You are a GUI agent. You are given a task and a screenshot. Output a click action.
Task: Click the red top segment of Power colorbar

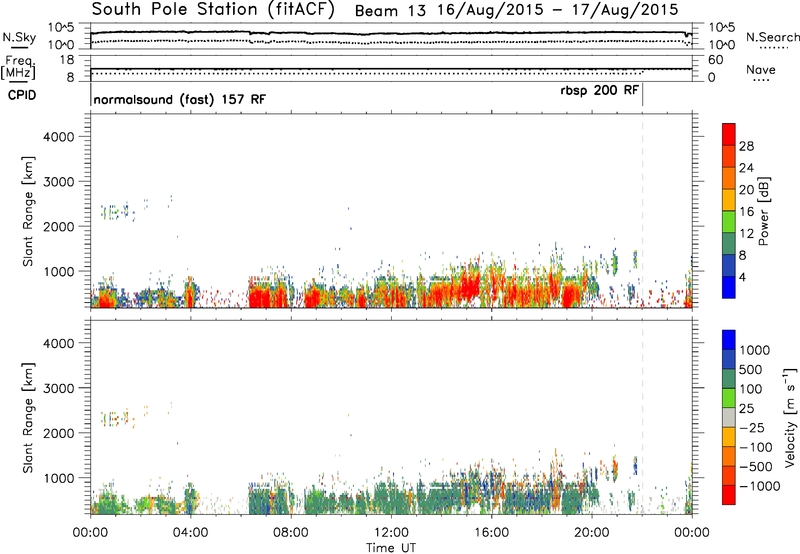point(729,134)
